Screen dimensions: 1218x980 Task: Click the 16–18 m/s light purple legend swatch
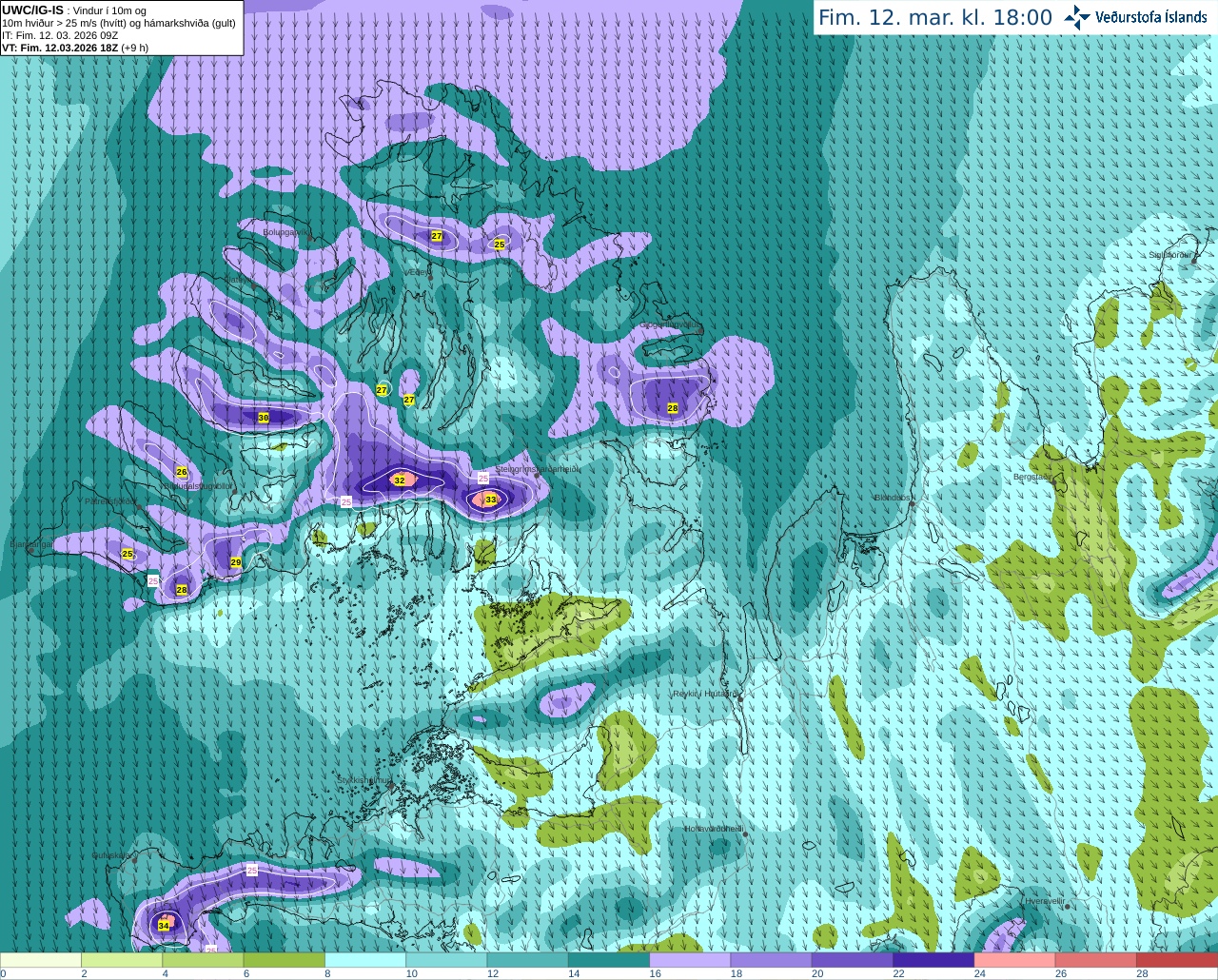(690, 960)
